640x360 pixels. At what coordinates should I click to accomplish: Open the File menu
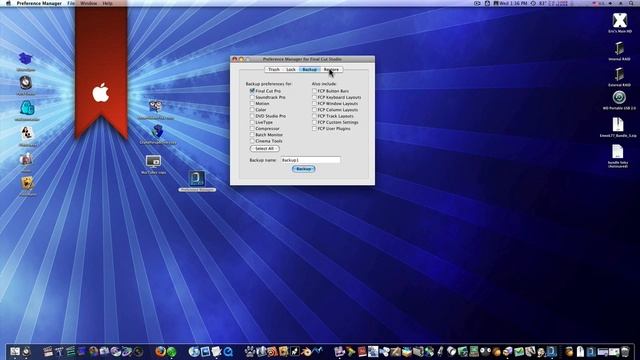click(71, 3)
